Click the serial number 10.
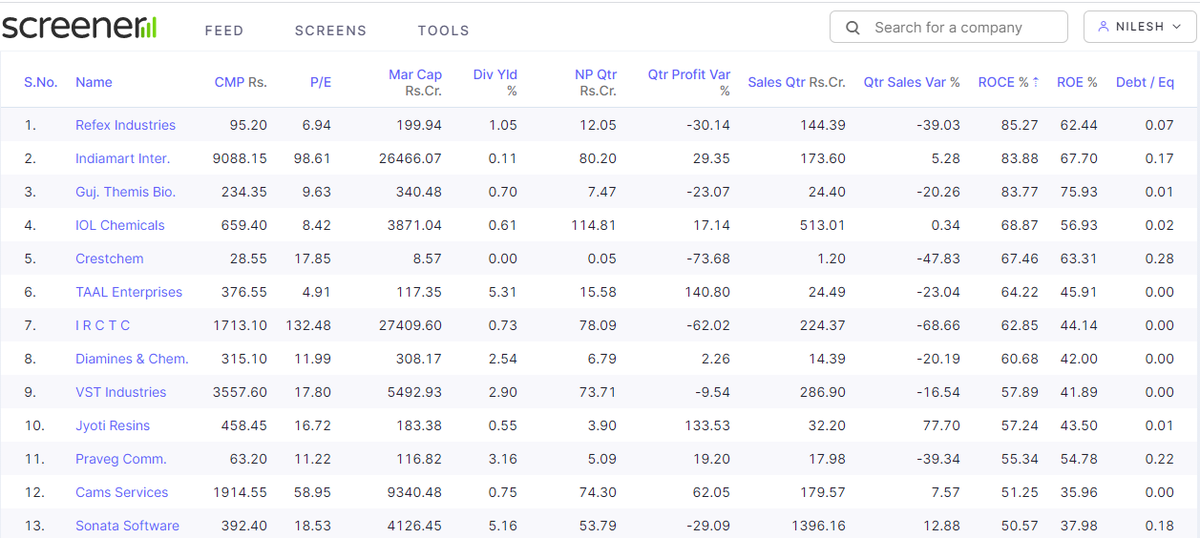The image size is (1200, 538). [x=37, y=425]
